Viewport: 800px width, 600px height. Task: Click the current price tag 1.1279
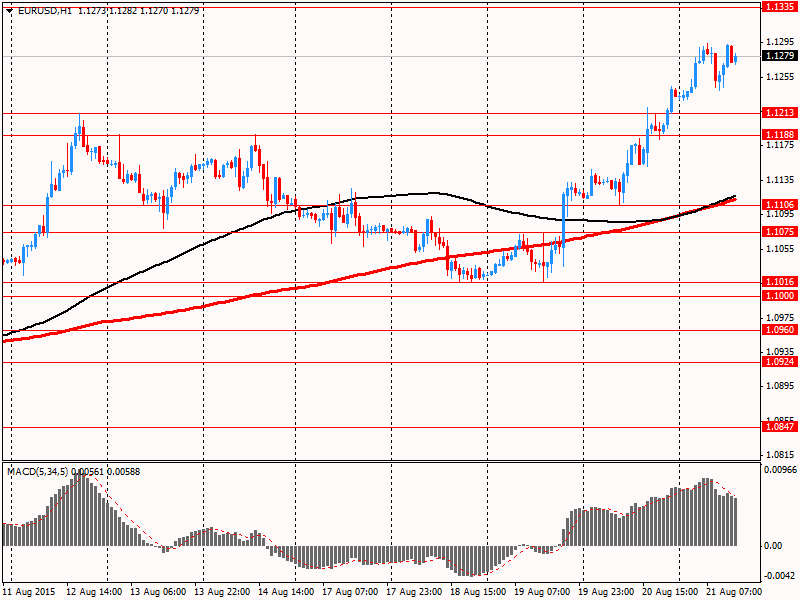tap(780, 56)
